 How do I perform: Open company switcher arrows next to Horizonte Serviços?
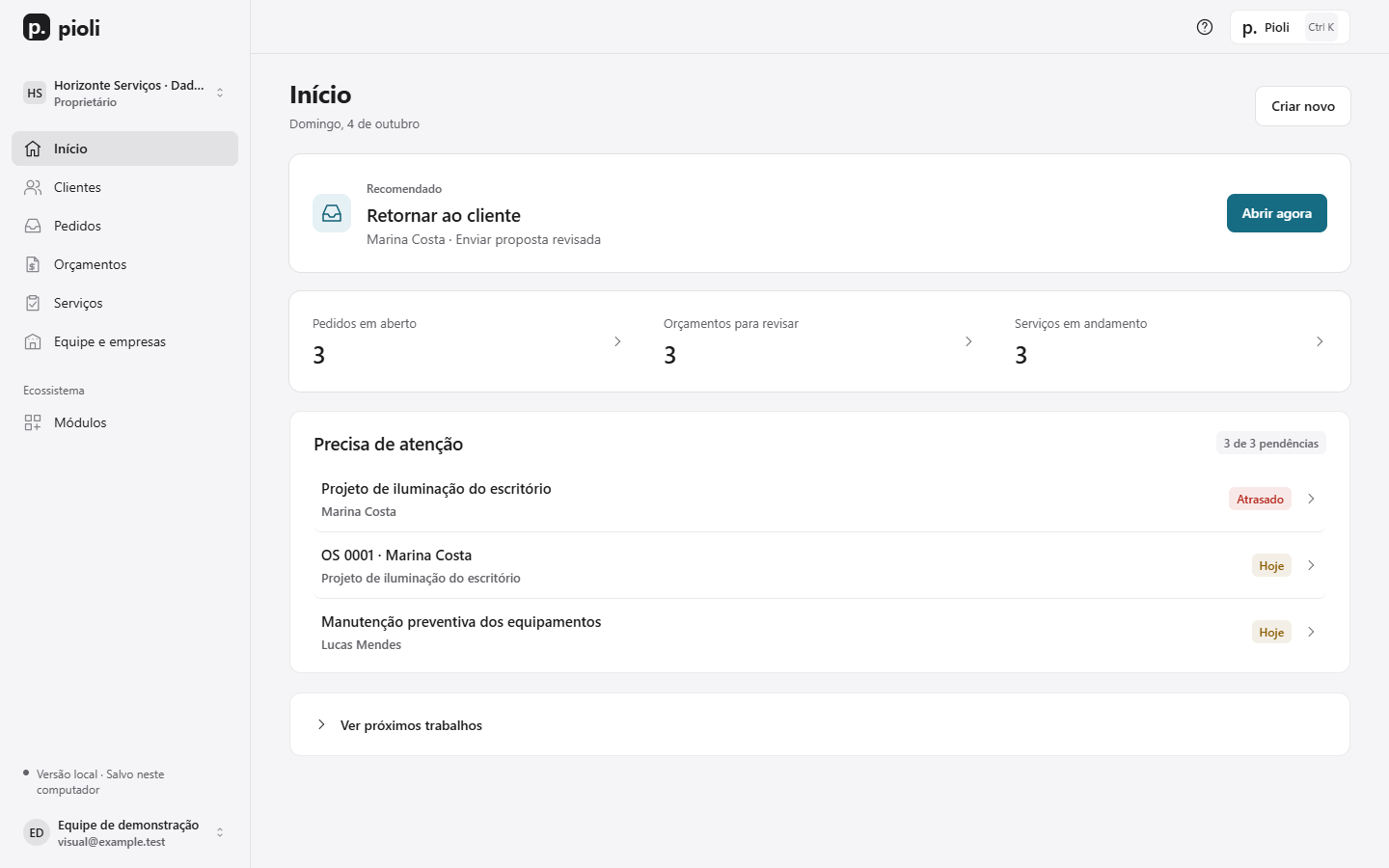pos(220,93)
